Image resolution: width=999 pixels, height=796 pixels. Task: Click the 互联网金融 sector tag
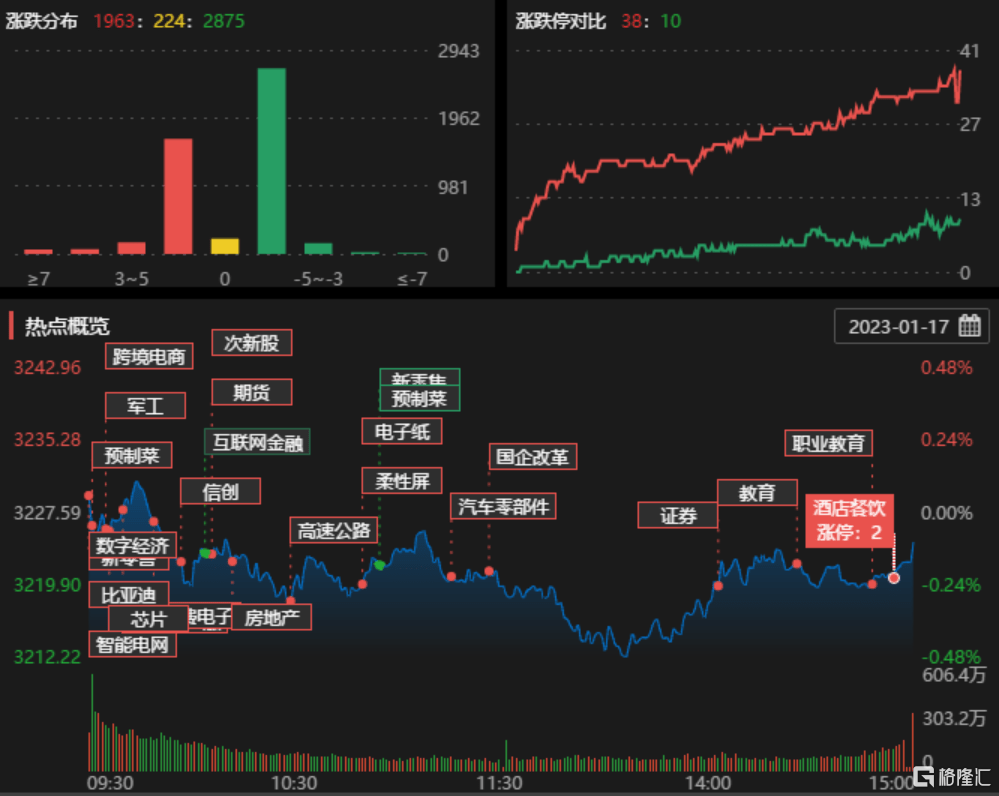[x=258, y=442]
